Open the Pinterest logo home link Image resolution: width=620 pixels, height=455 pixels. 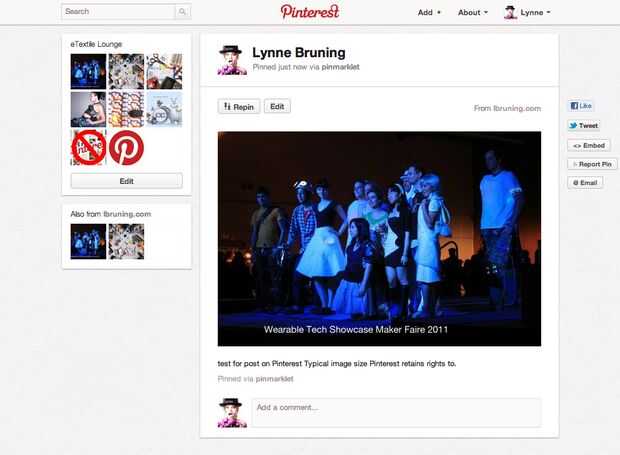310,11
